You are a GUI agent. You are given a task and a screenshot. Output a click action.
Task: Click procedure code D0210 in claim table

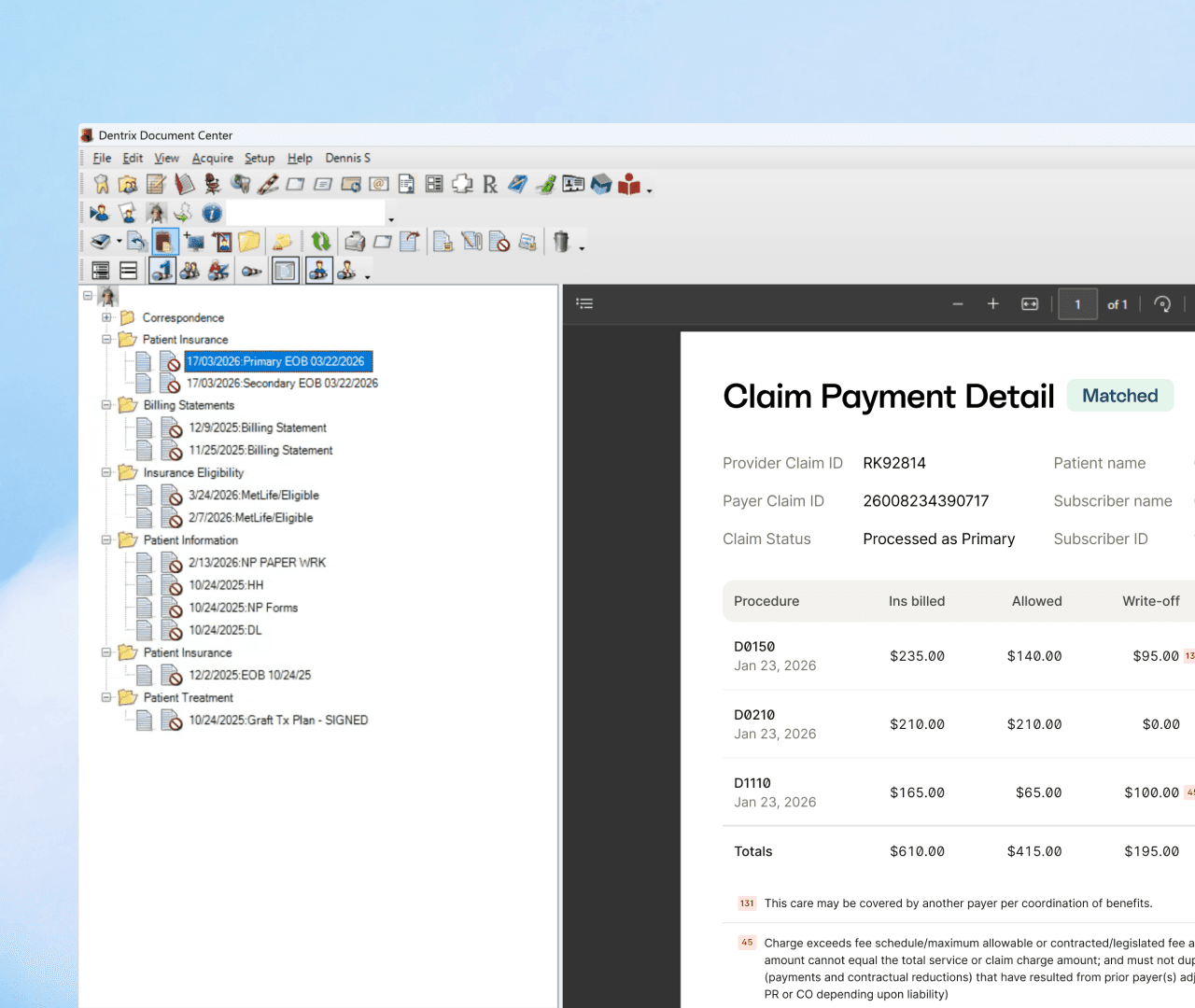pyautogui.click(x=754, y=715)
